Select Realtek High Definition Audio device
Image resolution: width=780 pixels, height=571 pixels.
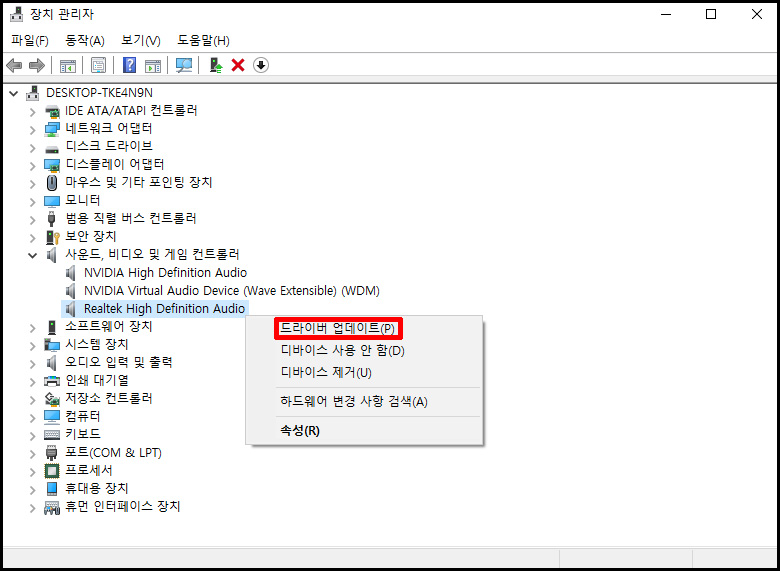(164, 308)
